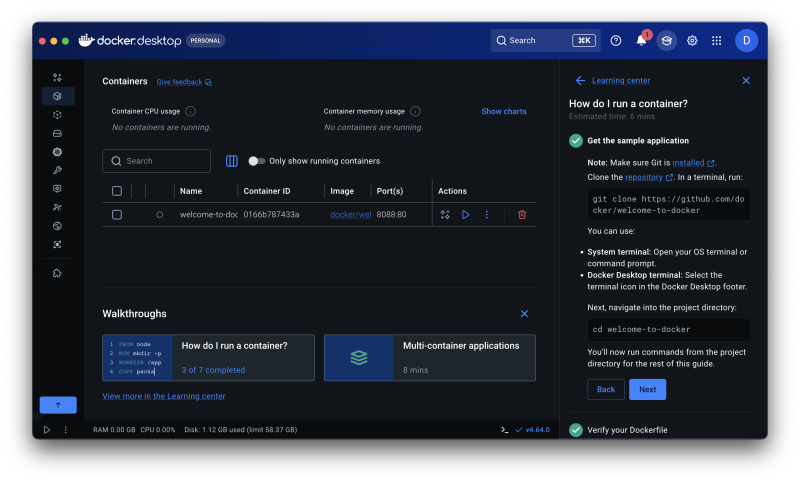Open the apps grid icon in header
Image resolution: width=800 pixels, height=482 pixels.
point(717,41)
